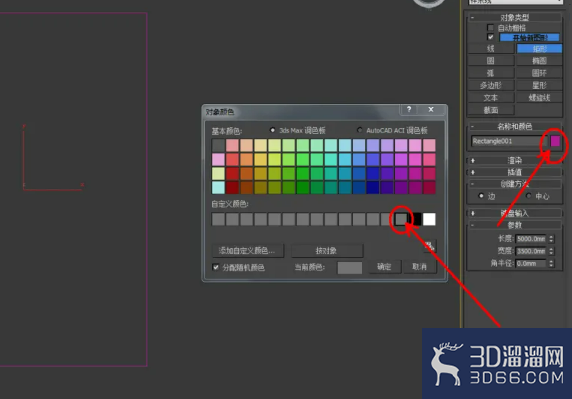Click the 长度 spinner arrows
The image size is (572, 399).
click(551, 239)
